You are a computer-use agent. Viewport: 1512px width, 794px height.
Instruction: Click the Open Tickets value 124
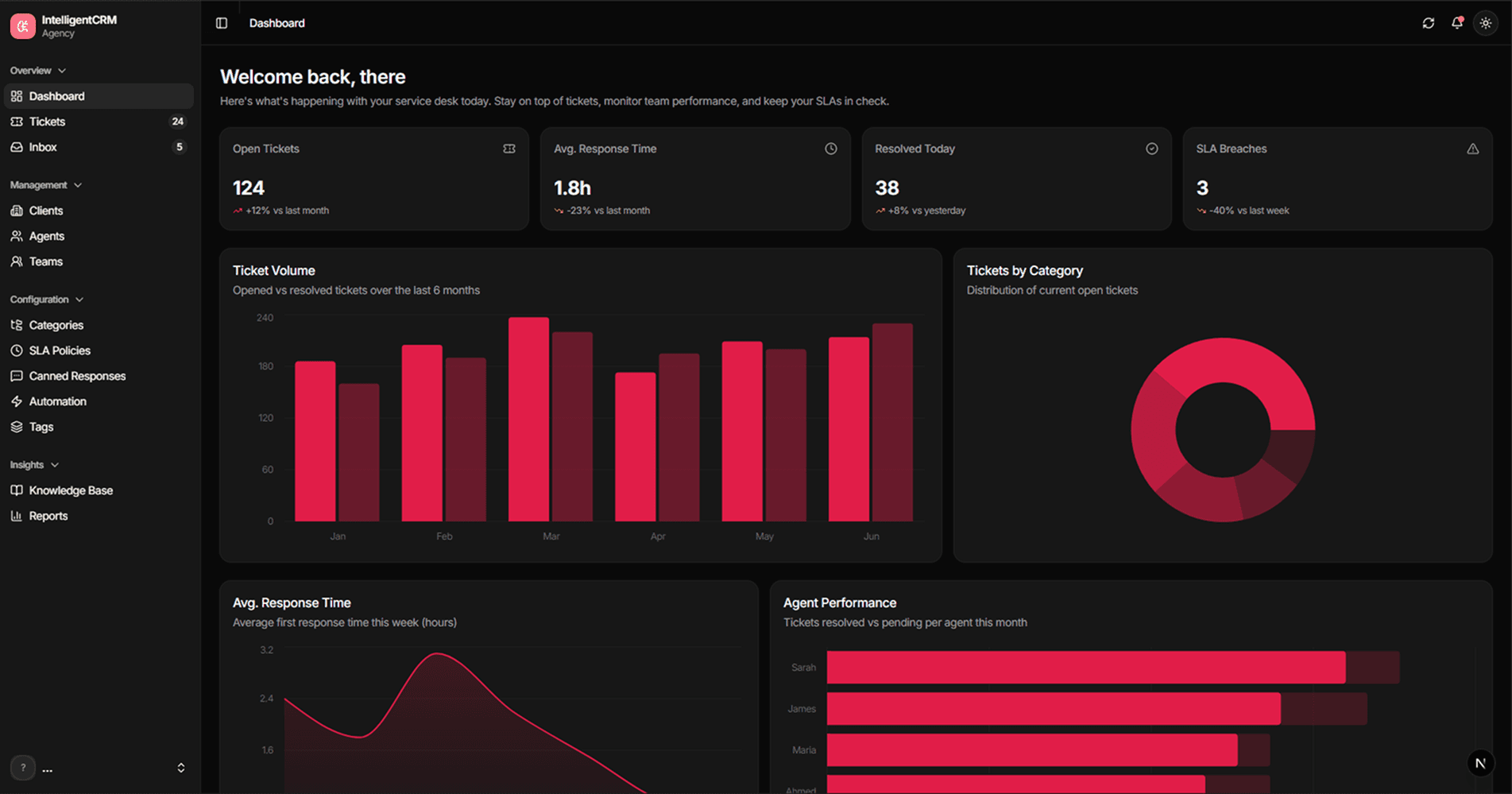[x=248, y=188]
